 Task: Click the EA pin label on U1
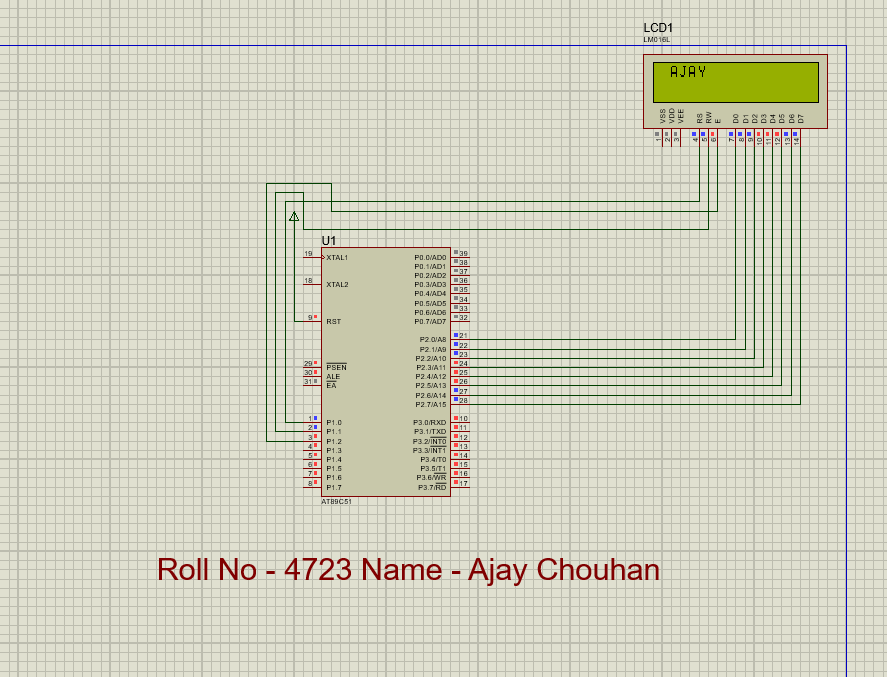(331, 385)
